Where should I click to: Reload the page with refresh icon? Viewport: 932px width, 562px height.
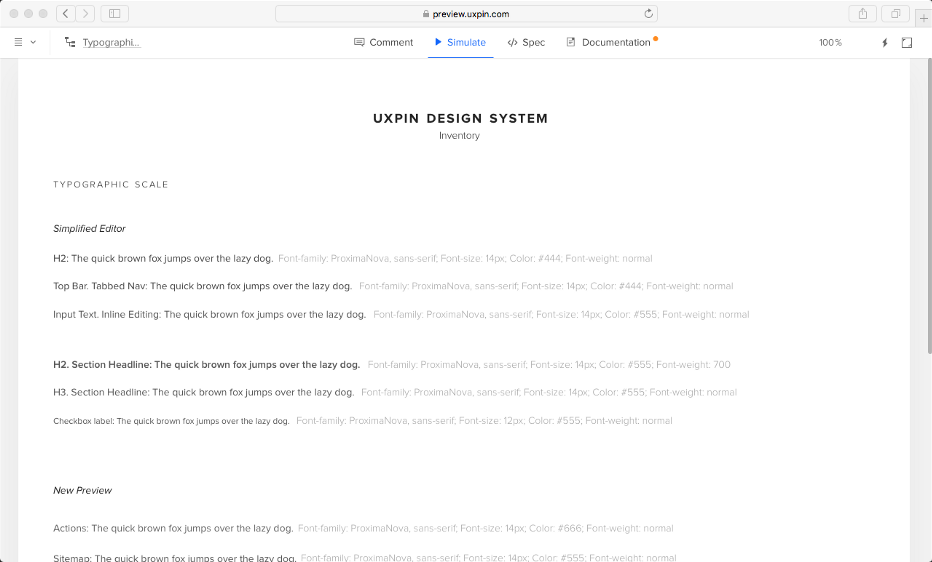[648, 13]
